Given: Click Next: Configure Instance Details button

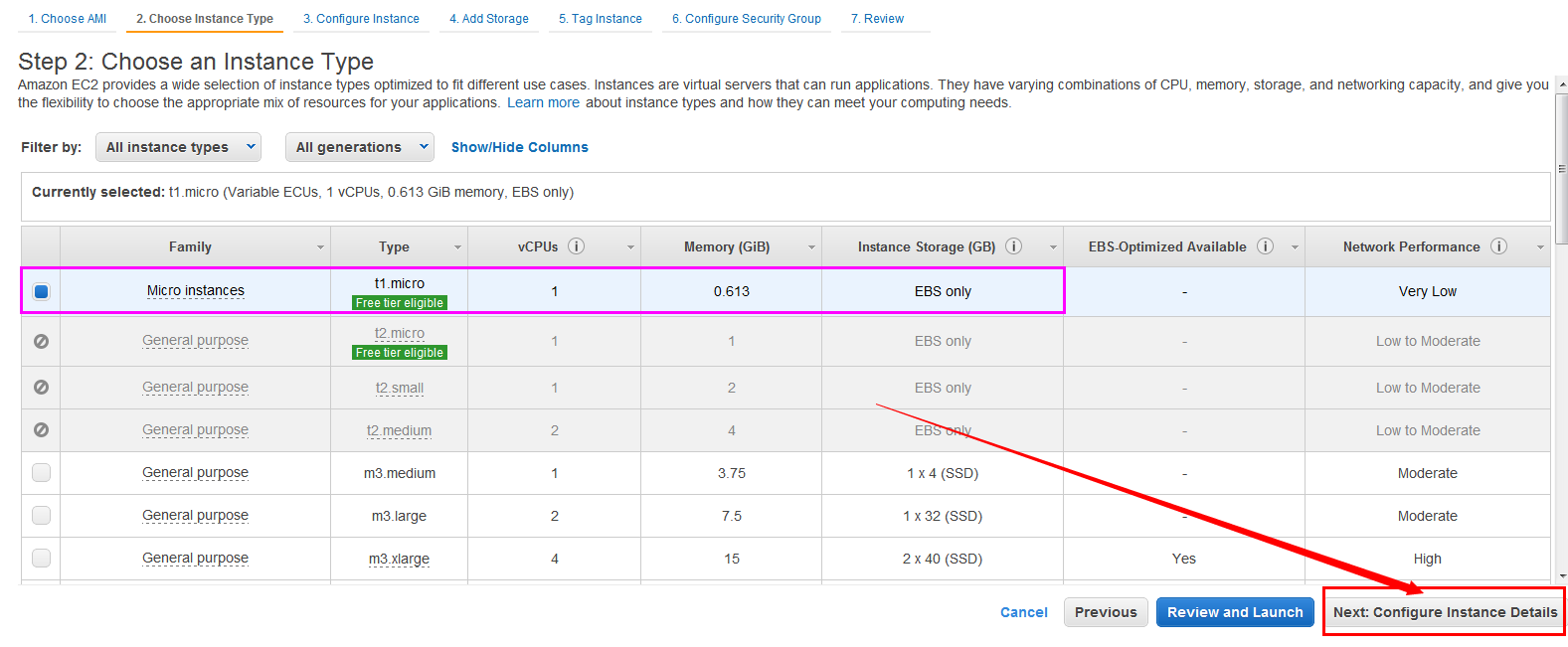Looking at the screenshot, I should [x=1445, y=612].
